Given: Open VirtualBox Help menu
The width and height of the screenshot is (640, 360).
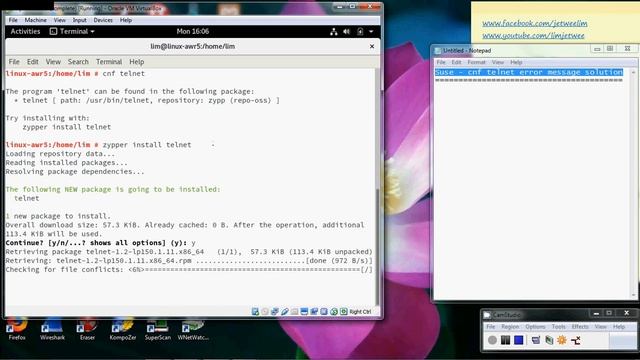Looking at the screenshot, I should click(126, 20).
